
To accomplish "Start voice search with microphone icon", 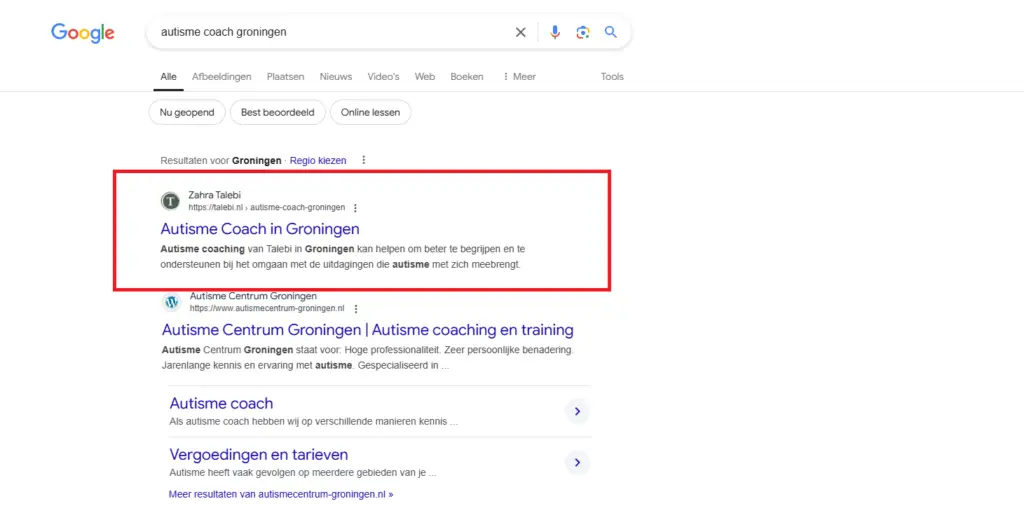I will point(554,32).
